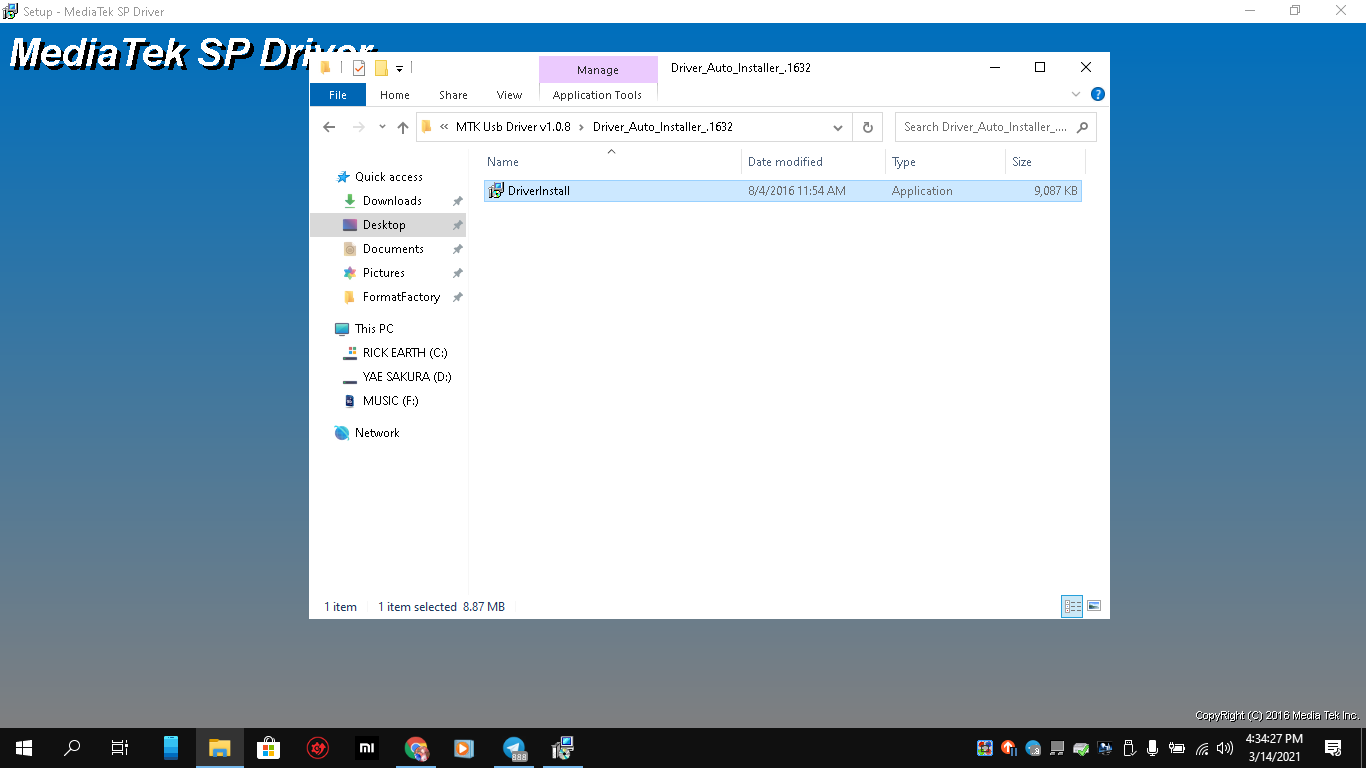Switch to the View ribbon tab
Viewport: 1366px width, 768px height.
coord(510,95)
